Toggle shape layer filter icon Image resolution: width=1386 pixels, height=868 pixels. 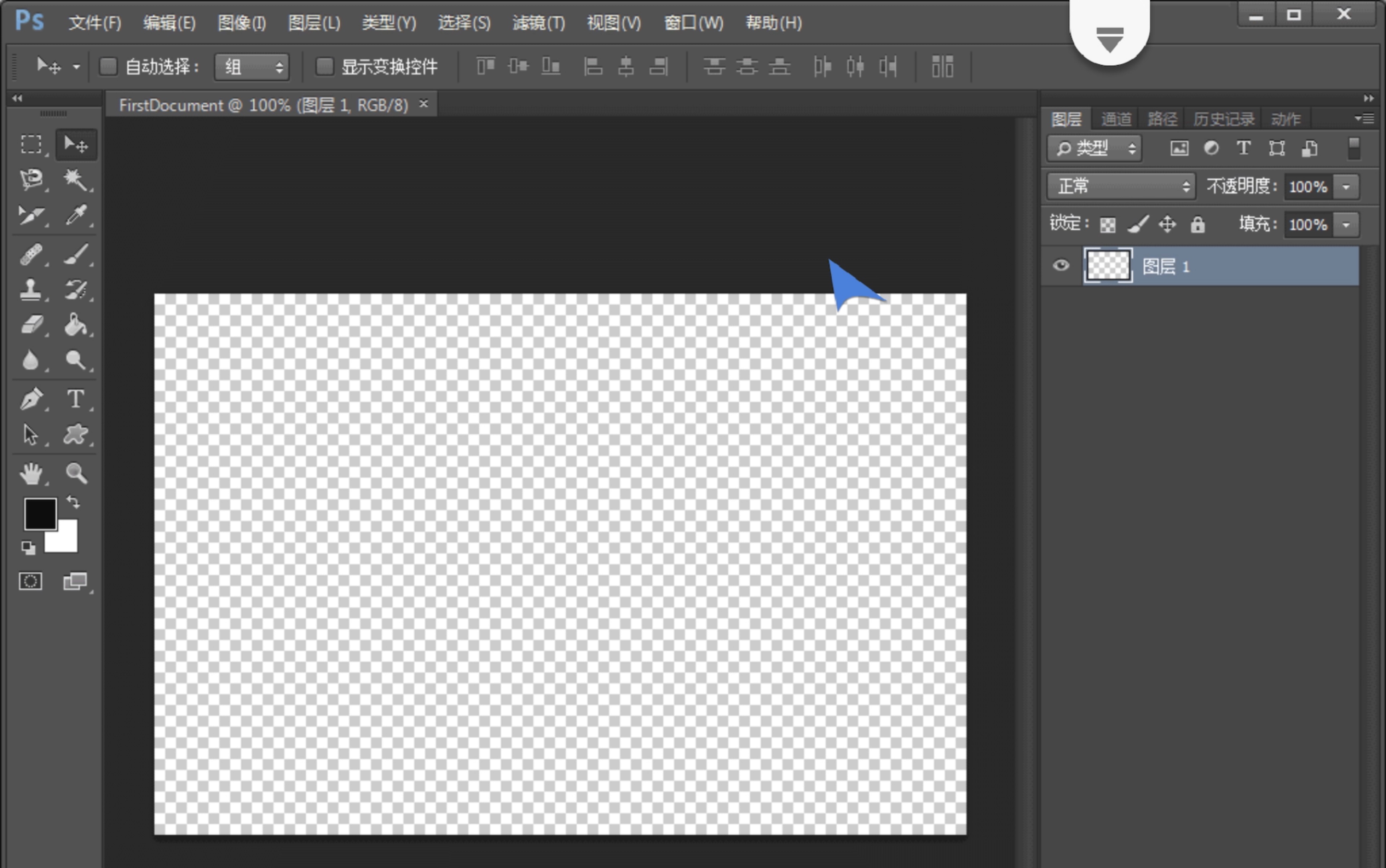[1277, 148]
